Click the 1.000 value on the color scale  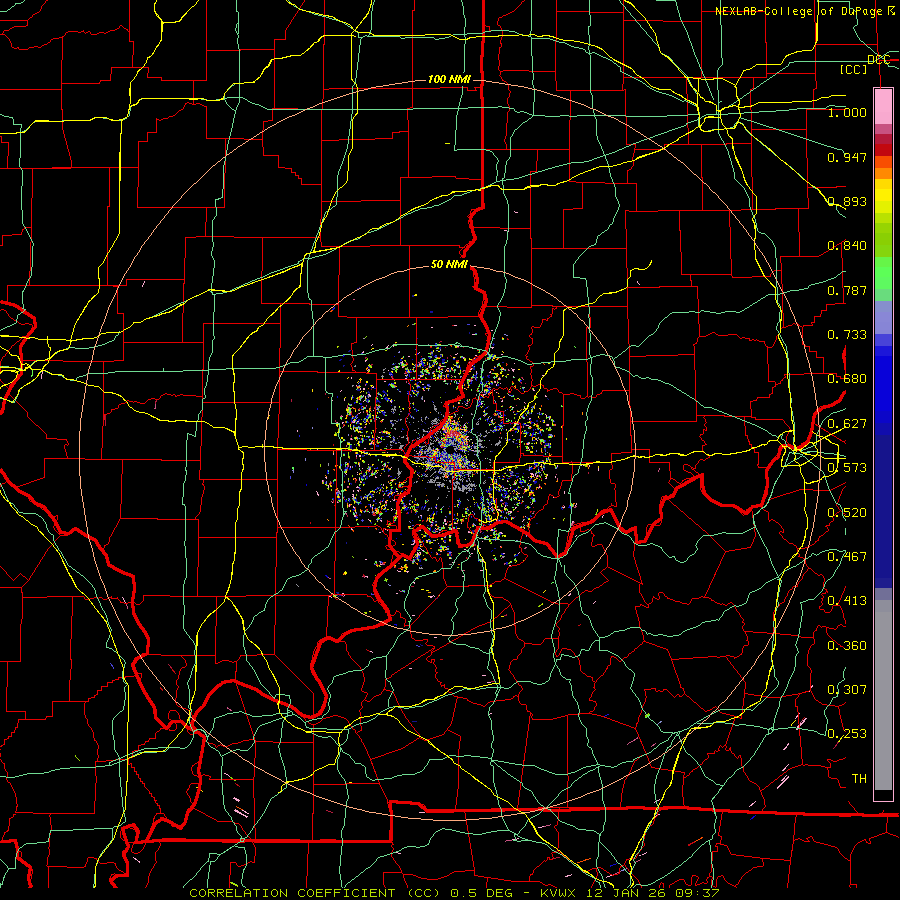pos(847,112)
